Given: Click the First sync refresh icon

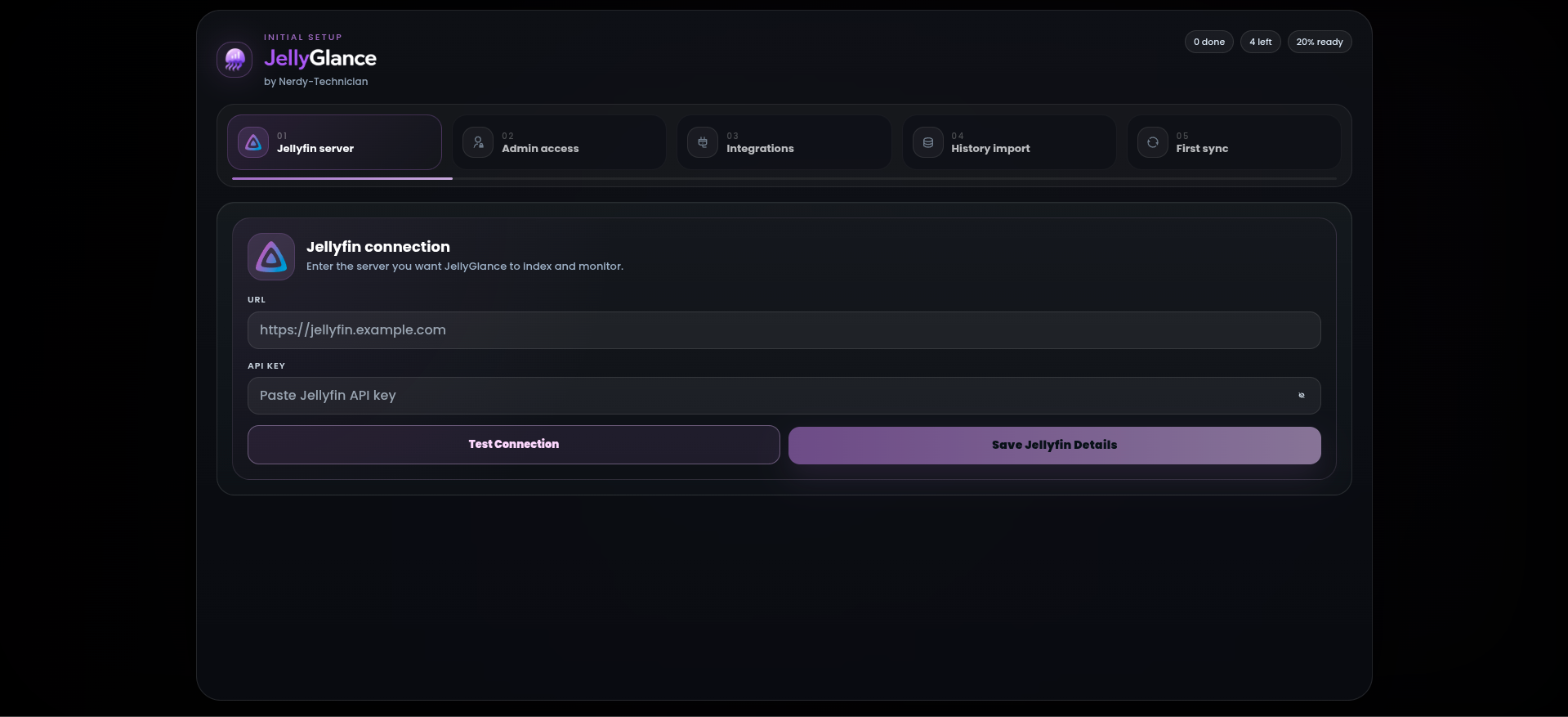Looking at the screenshot, I should (1153, 142).
